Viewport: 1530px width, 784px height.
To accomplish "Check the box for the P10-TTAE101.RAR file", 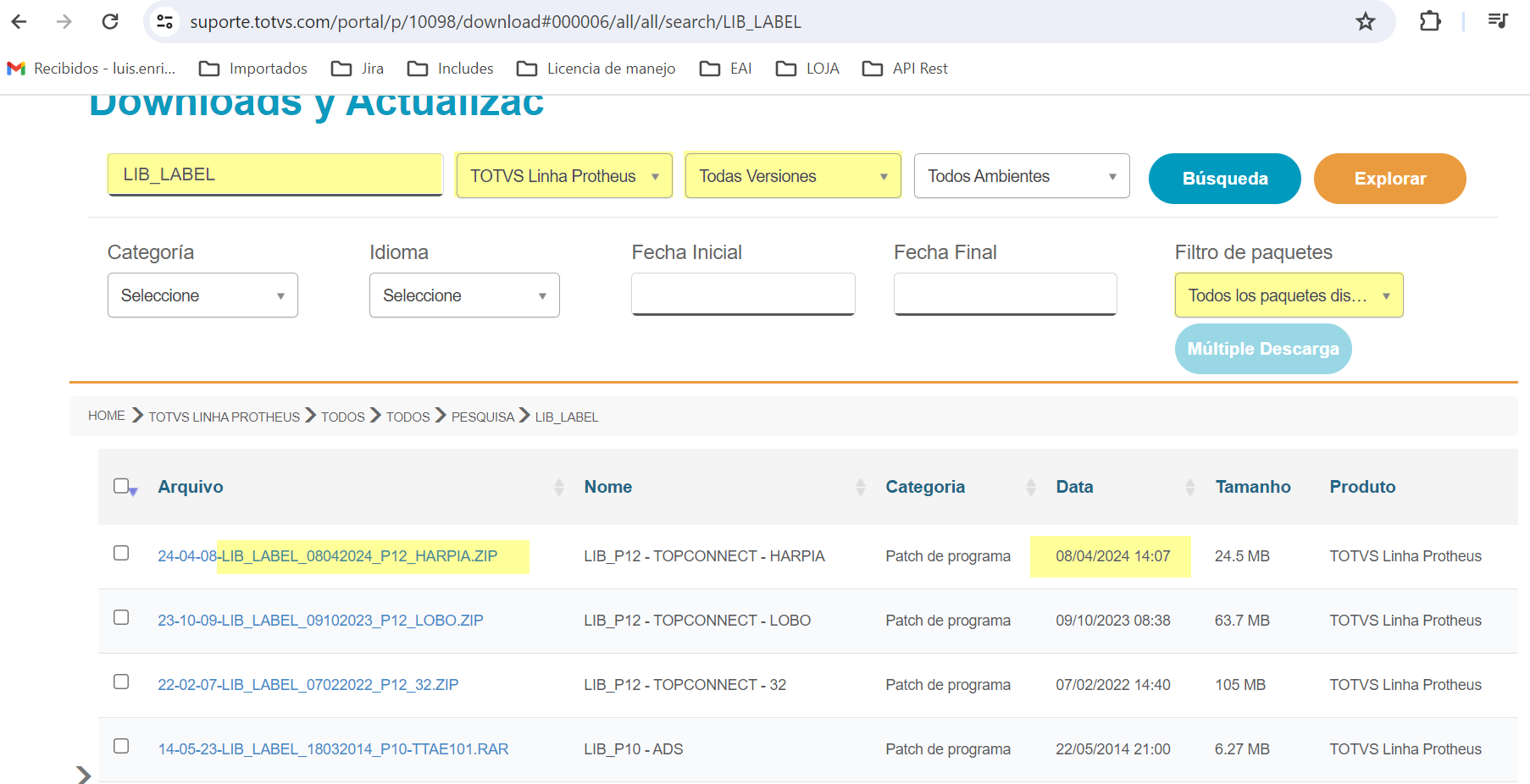I will [121, 746].
